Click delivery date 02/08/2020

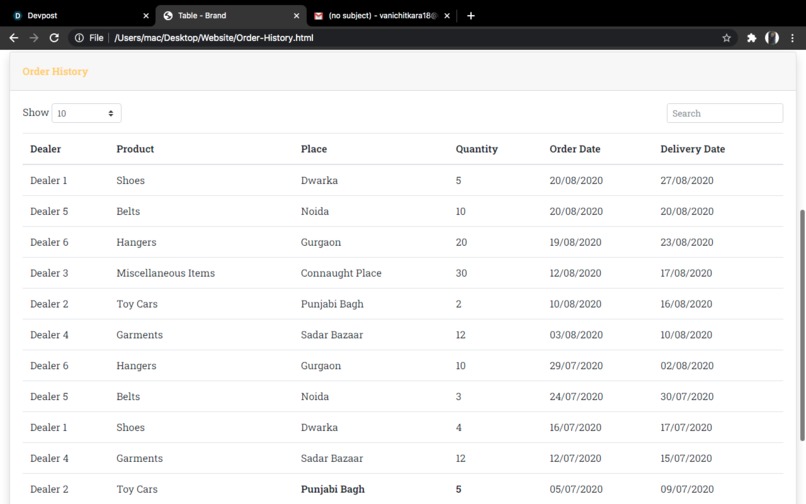coord(687,366)
